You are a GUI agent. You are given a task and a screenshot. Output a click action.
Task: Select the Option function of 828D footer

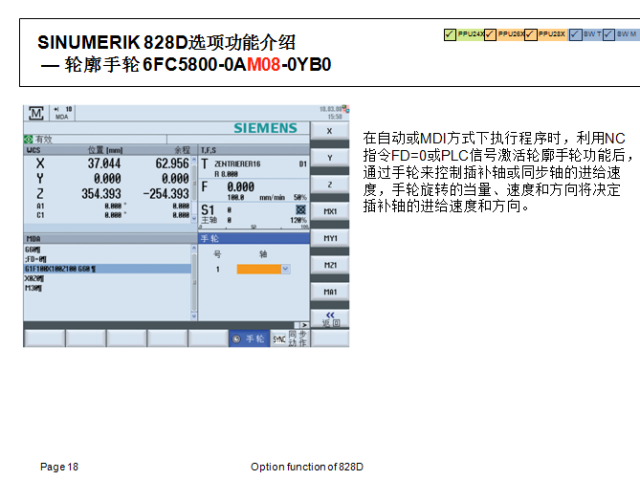point(307,467)
